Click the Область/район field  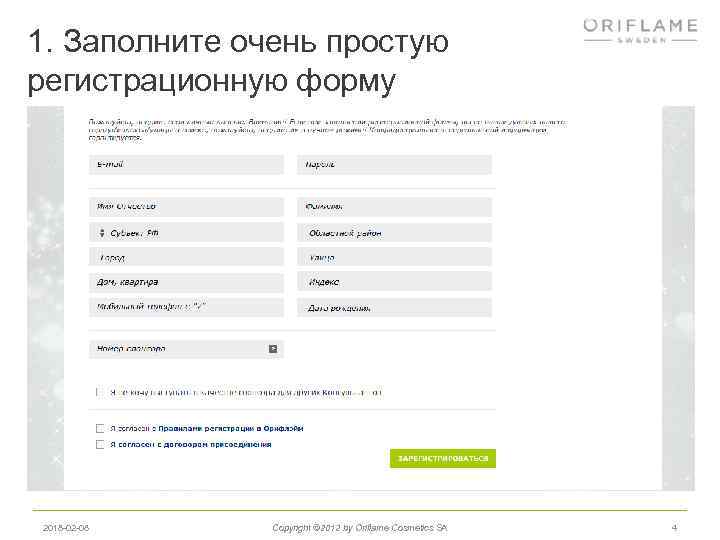tap(394, 233)
